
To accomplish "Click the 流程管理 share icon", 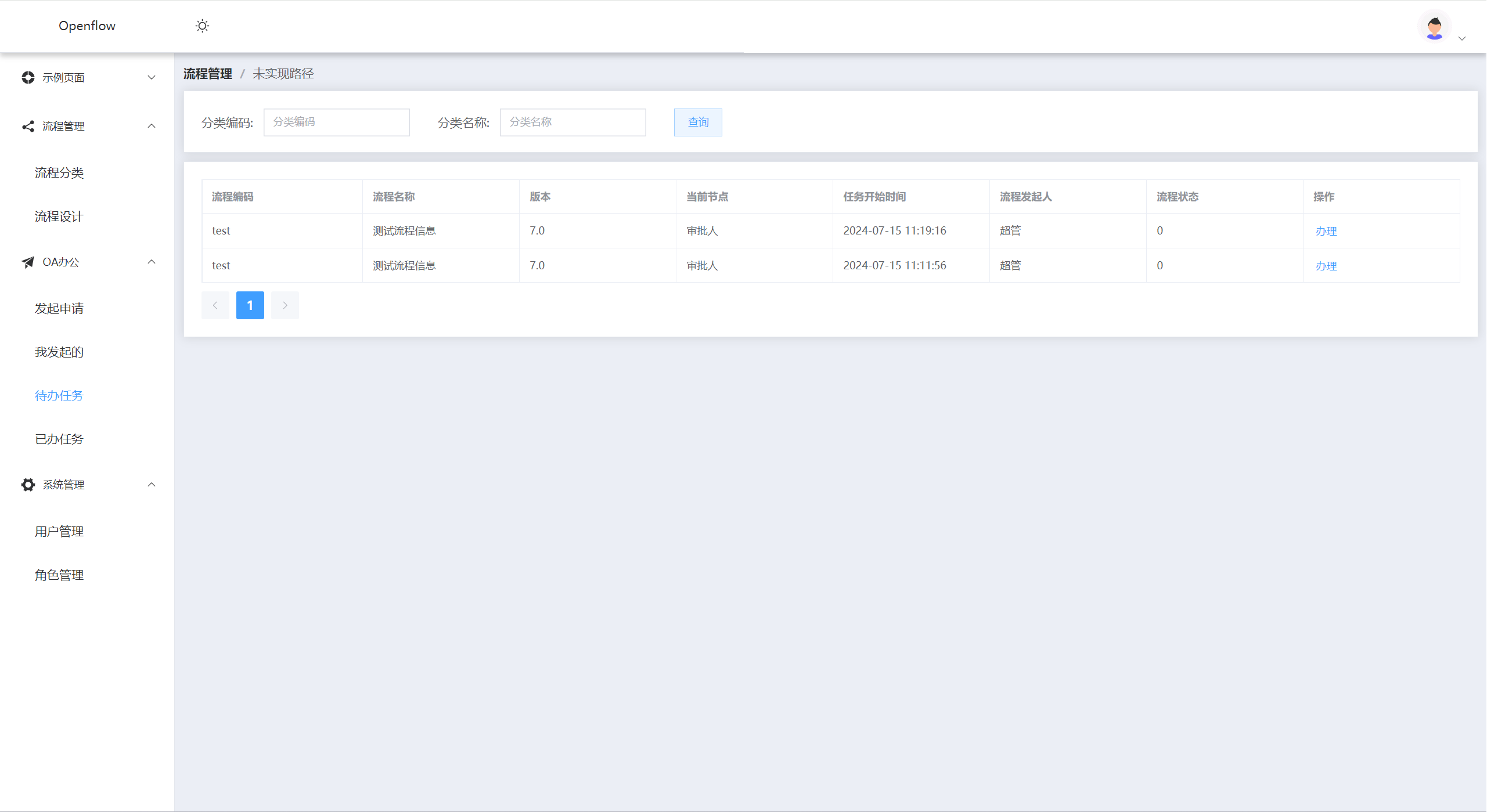I will tap(28, 126).
